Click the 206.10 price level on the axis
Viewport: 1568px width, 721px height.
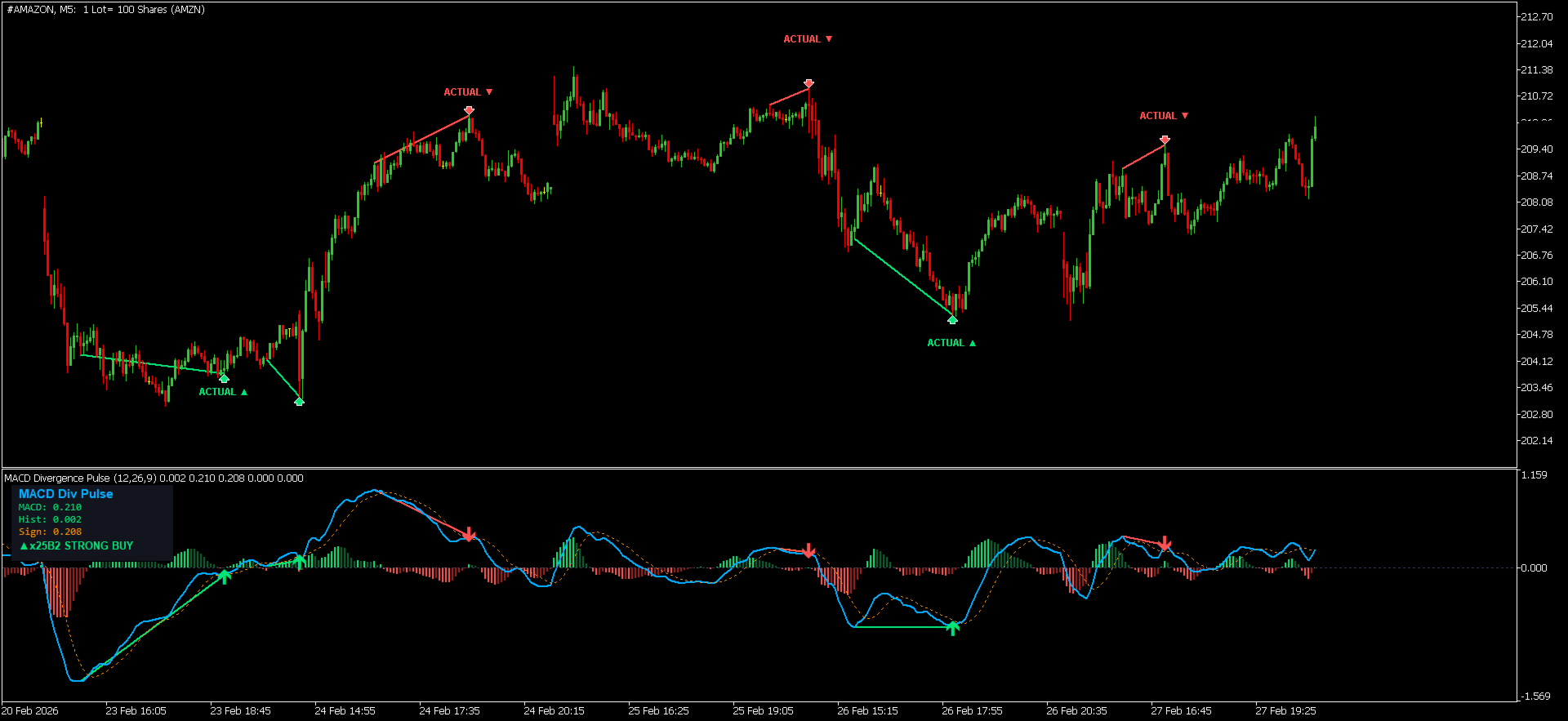click(x=1536, y=282)
